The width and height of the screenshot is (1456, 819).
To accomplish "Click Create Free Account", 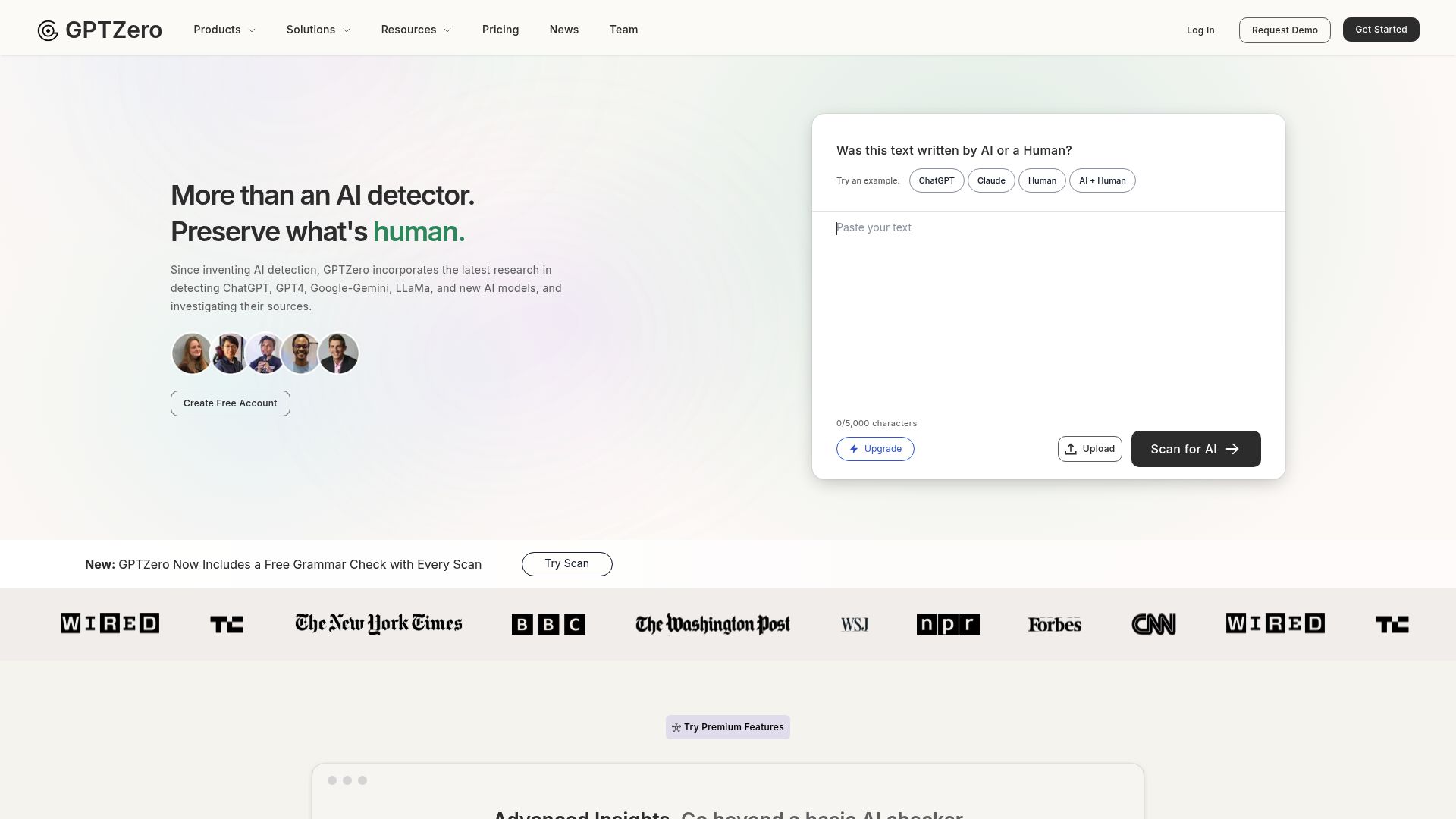I will (230, 403).
